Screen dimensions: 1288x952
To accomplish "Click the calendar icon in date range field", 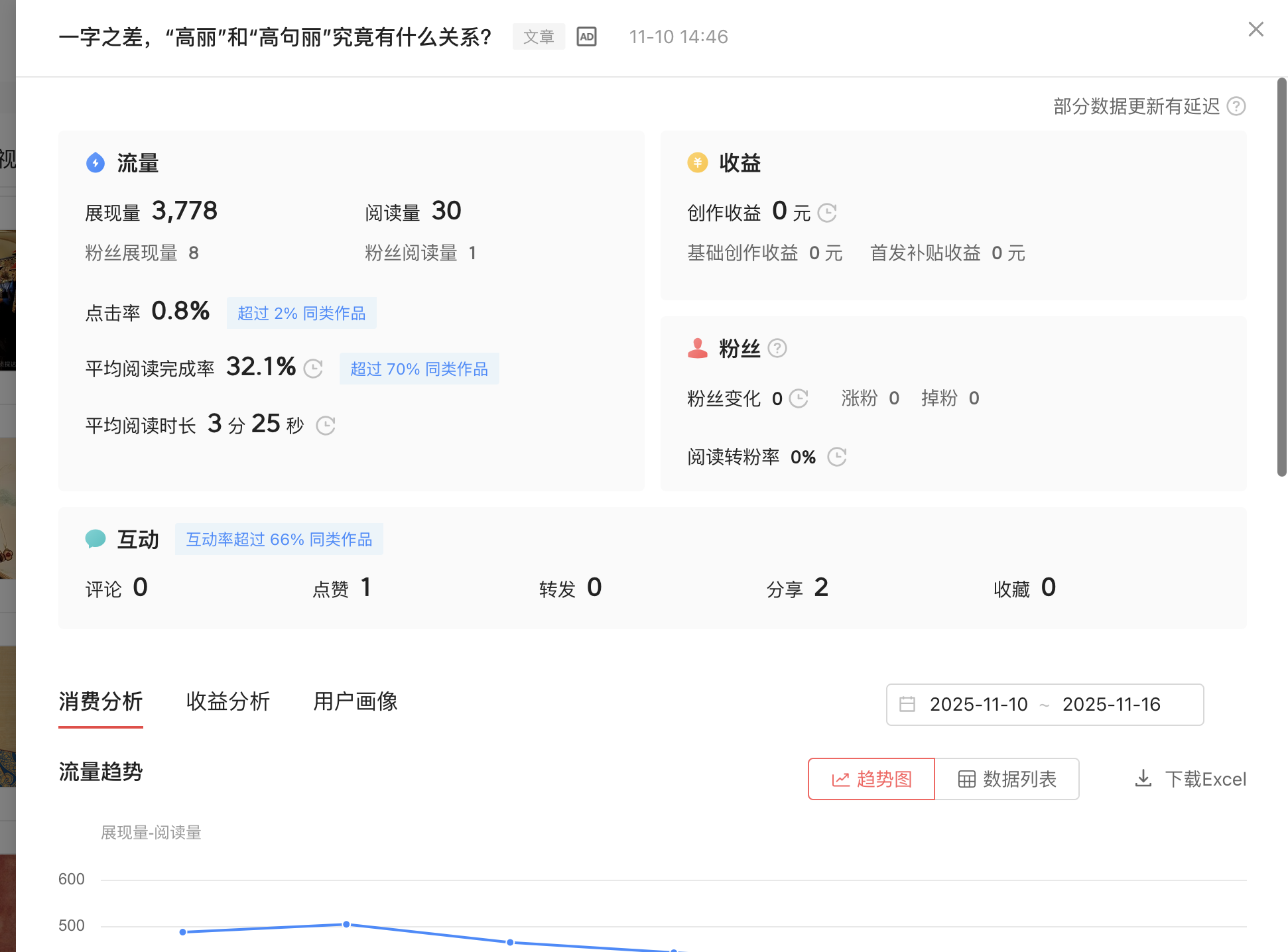I will pyautogui.click(x=907, y=704).
